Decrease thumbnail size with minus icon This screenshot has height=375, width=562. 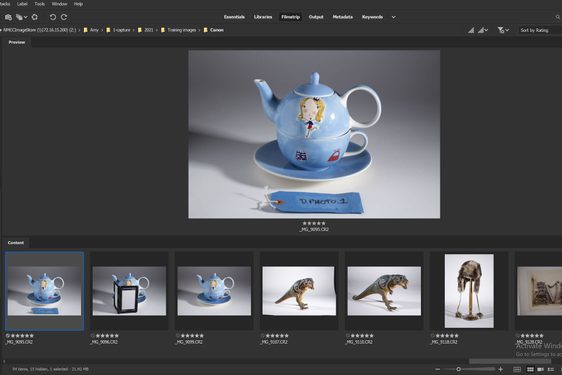coord(438,369)
